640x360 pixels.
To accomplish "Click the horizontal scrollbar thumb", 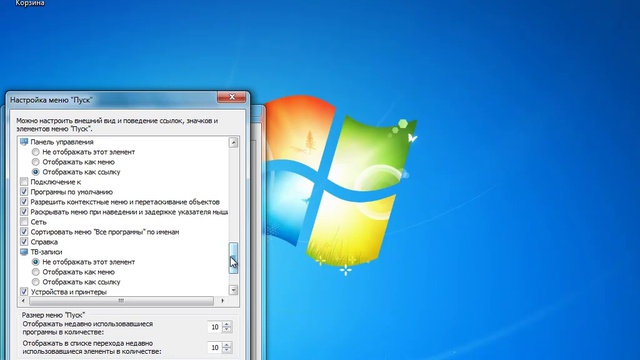I will (121, 301).
